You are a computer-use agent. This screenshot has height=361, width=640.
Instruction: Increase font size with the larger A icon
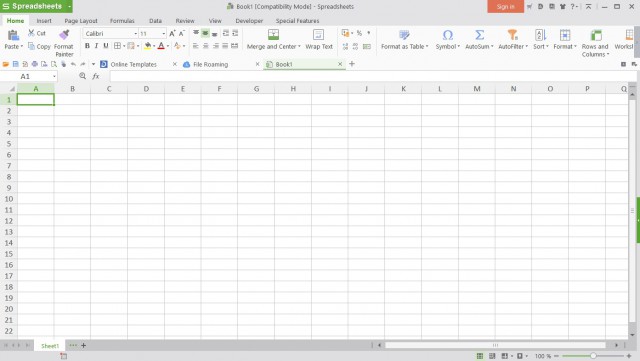pyautogui.click(x=172, y=33)
